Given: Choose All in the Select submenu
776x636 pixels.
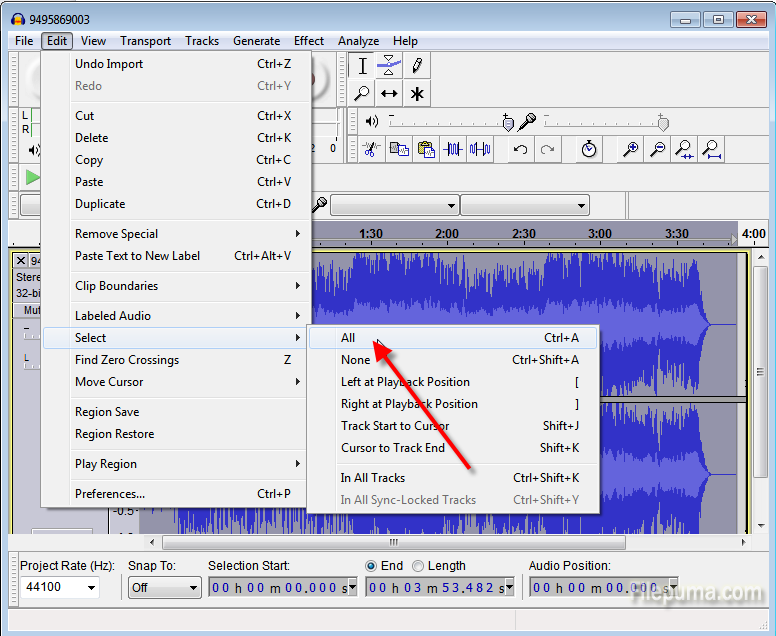Looking at the screenshot, I should coord(348,338).
